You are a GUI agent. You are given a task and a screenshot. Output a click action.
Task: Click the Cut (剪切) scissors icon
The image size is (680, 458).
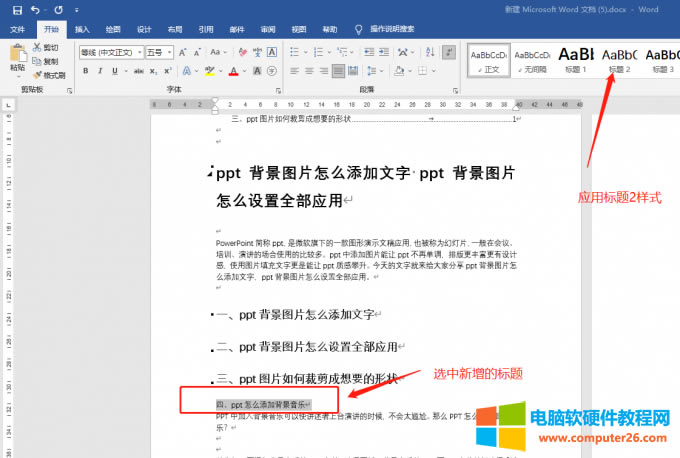click(37, 47)
